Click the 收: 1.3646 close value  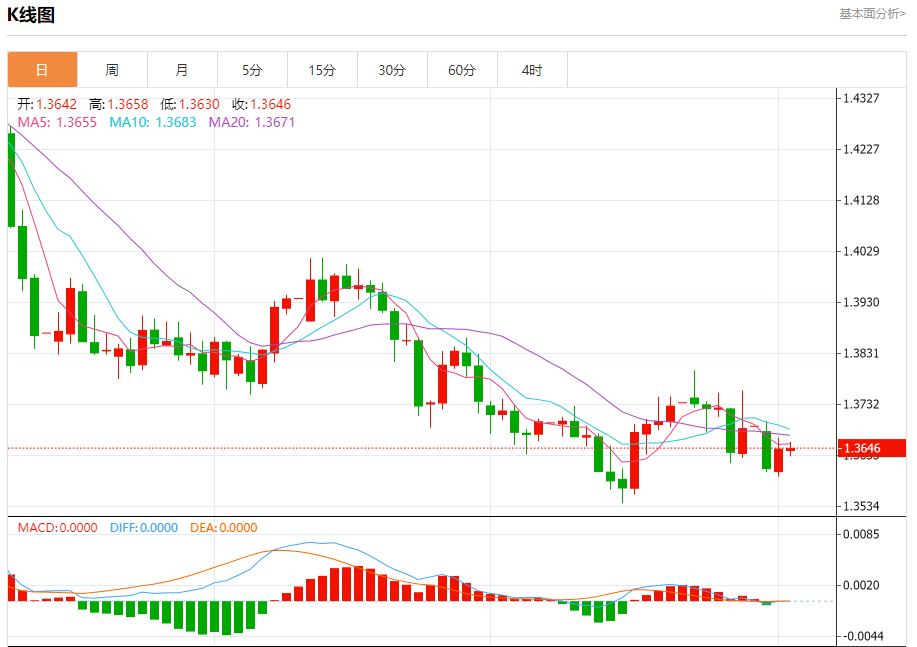[261, 104]
